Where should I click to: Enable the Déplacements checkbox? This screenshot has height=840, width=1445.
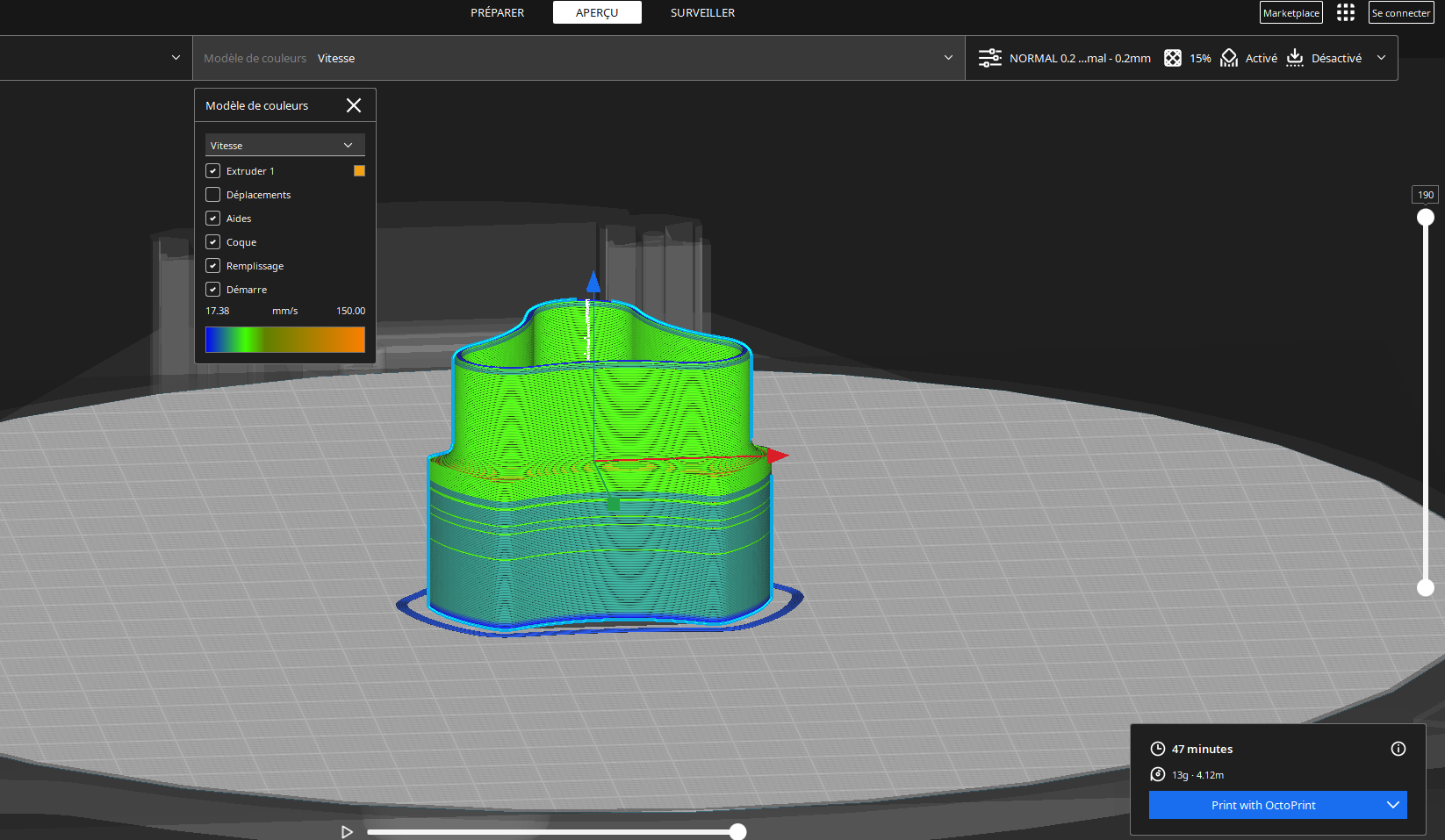point(213,195)
